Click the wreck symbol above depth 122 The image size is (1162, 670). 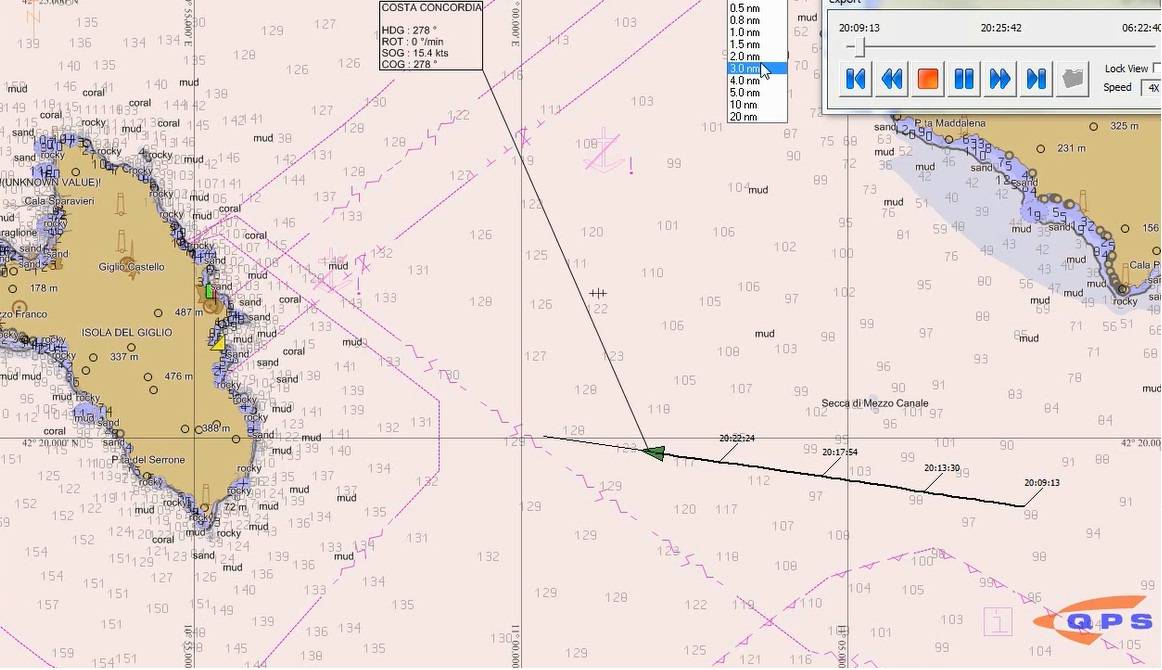click(598, 293)
